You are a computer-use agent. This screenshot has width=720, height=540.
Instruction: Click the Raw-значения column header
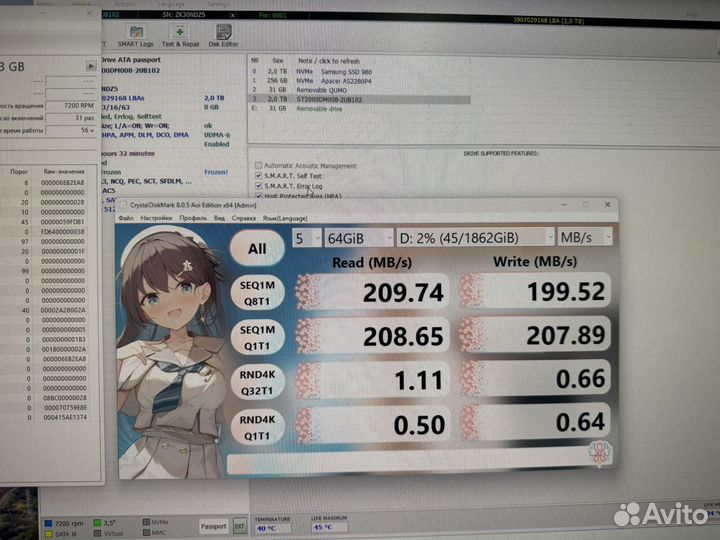pos(64,171)
